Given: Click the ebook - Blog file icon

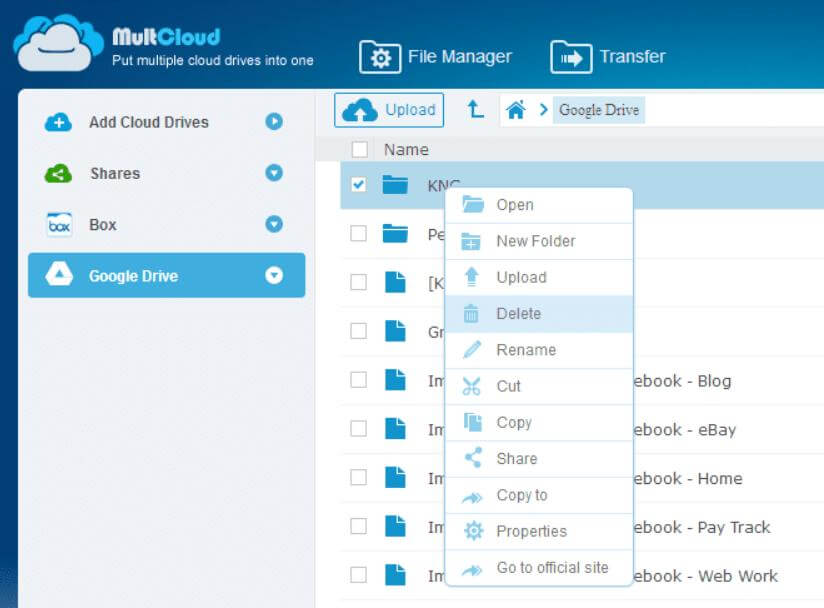Looking at the screenshot, I should [x=395, y=380].
